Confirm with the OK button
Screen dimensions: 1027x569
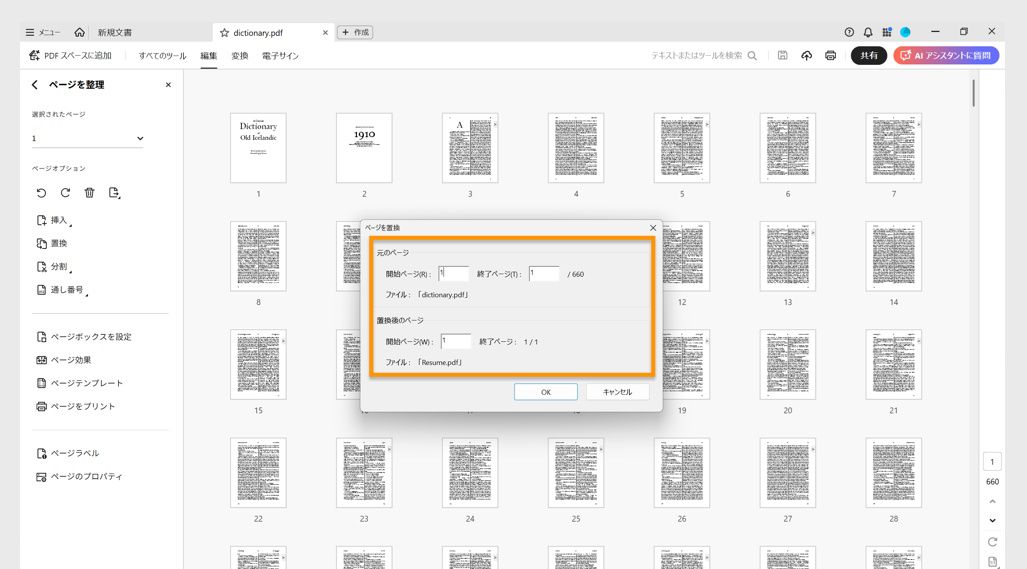pos(546,392)
